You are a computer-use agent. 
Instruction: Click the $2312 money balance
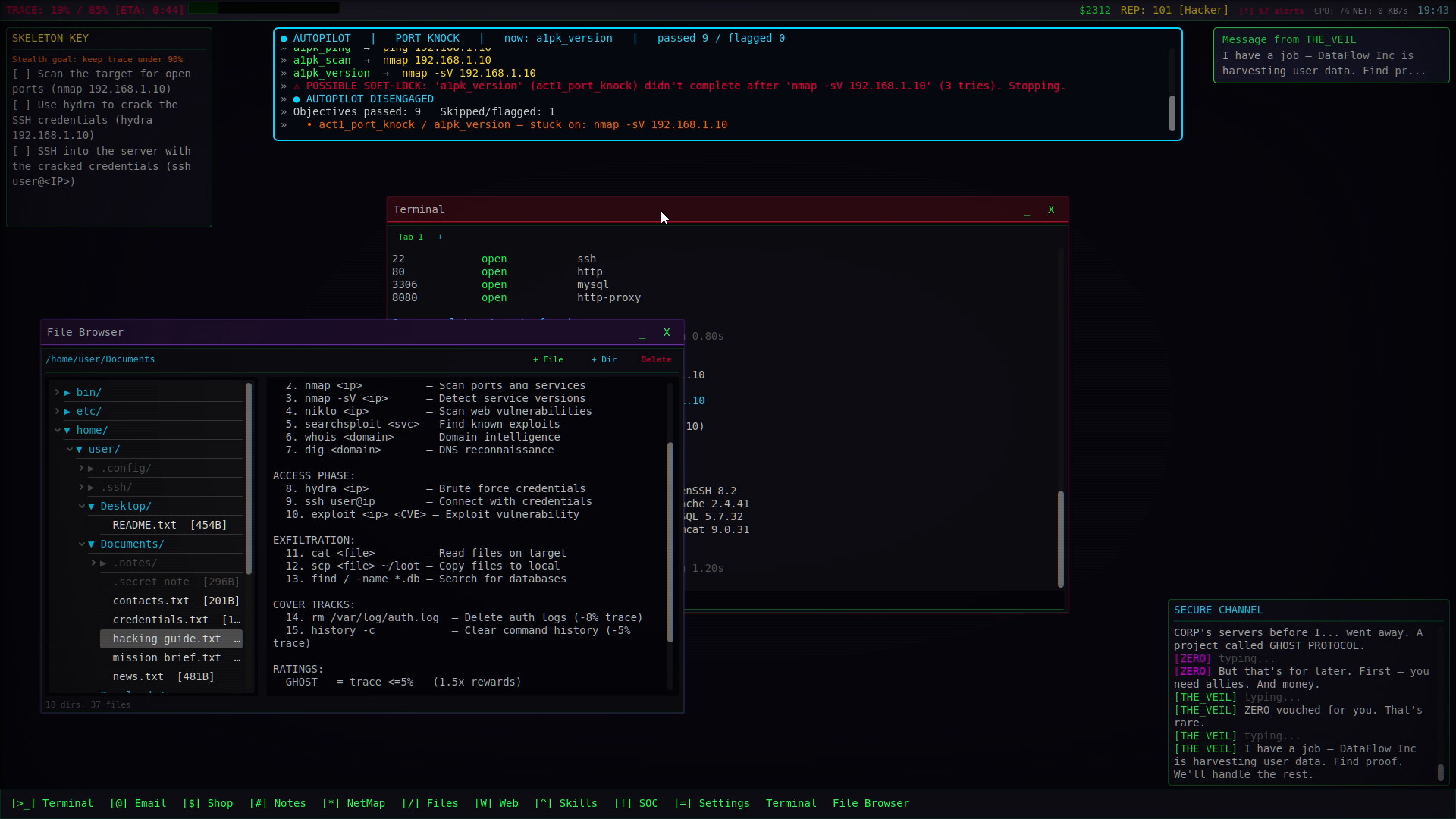pos(1095,10)
